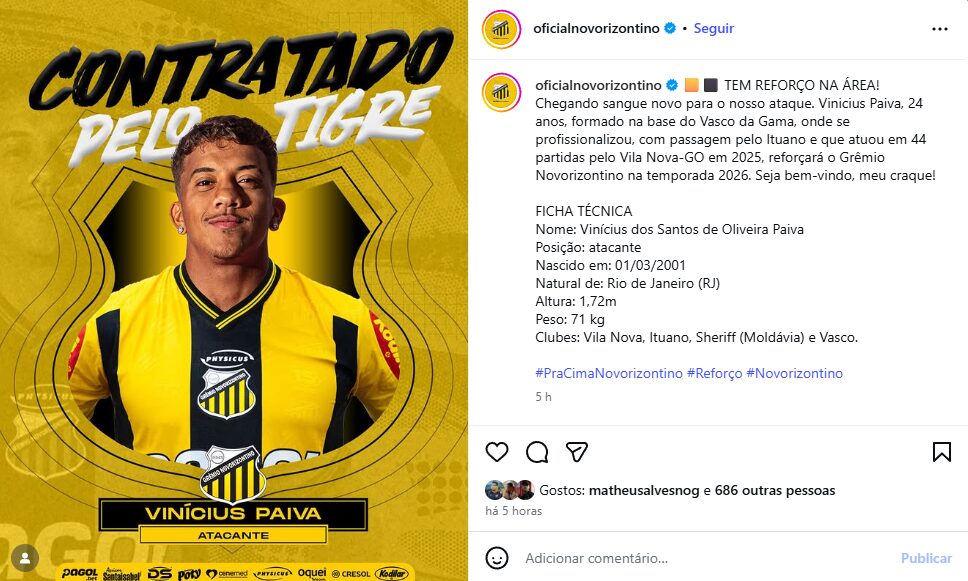Click the tagged people icon on photo
This screenshot has height=581, width=968.
[25, 558]
